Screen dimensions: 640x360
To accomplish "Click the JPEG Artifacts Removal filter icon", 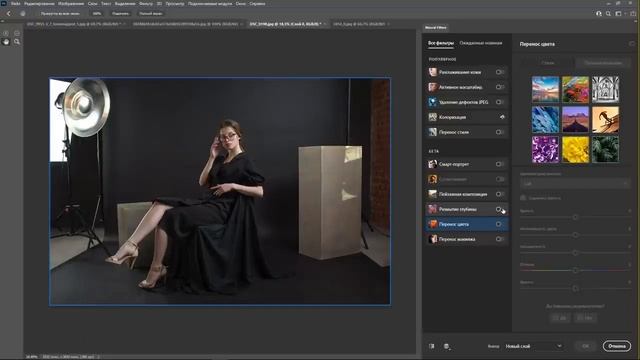I will point(433,102).
